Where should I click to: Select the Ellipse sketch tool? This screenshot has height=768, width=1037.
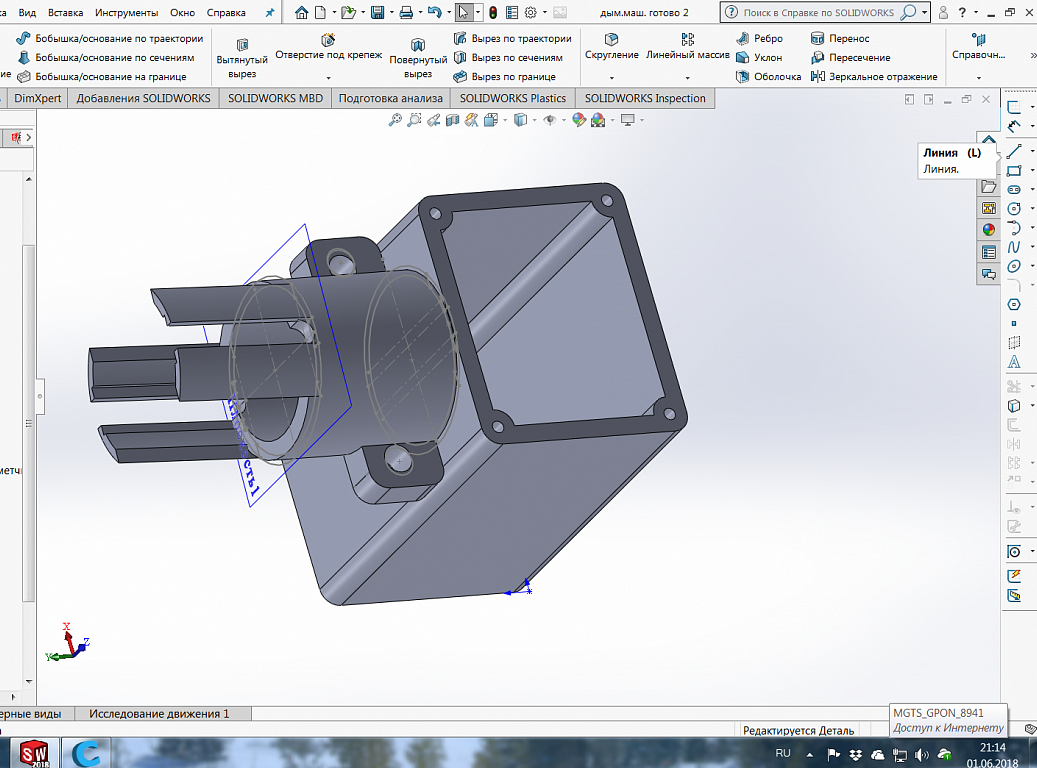click(x=1014, y=266)
